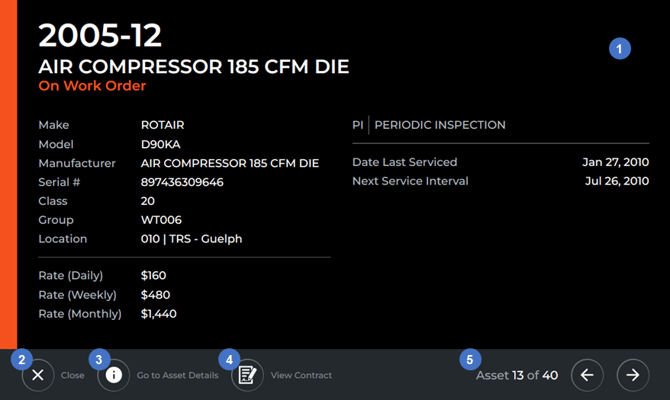This screenshot has width=670, height=400.
Task: Click the Close text label
Action: [x=73, y=376]
